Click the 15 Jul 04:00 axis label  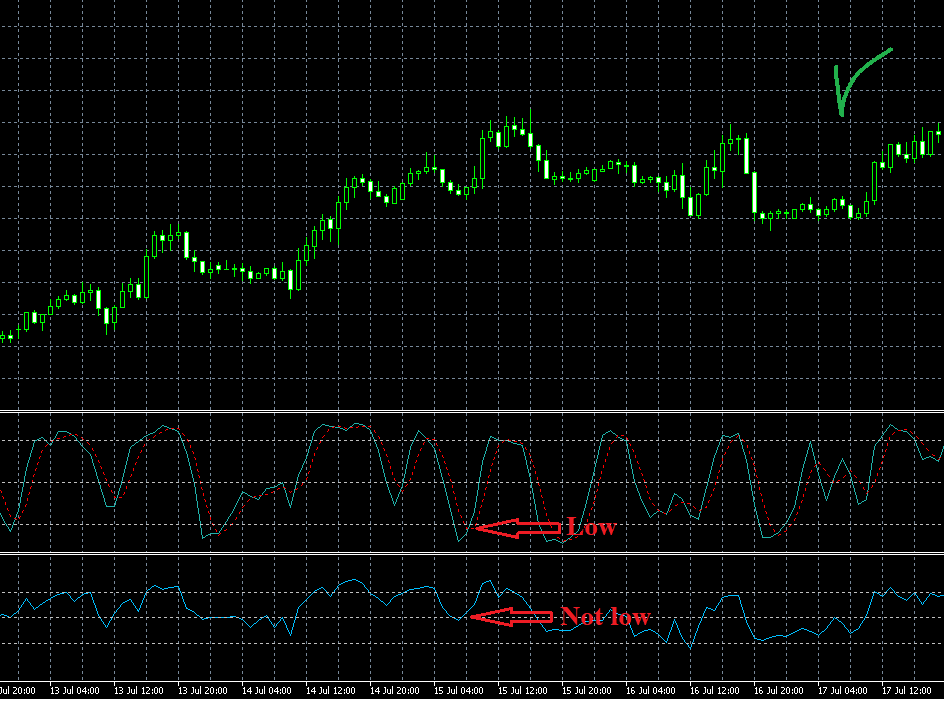click(458, 690)
